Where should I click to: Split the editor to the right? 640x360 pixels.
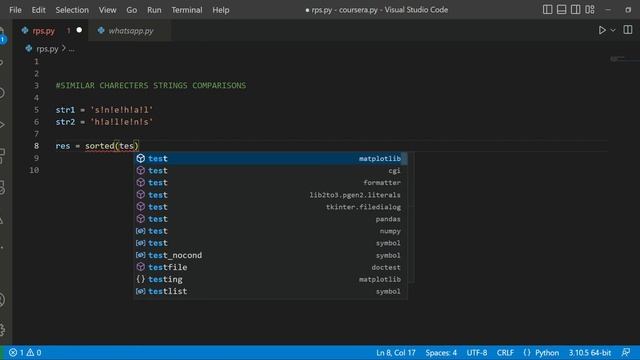628,30
